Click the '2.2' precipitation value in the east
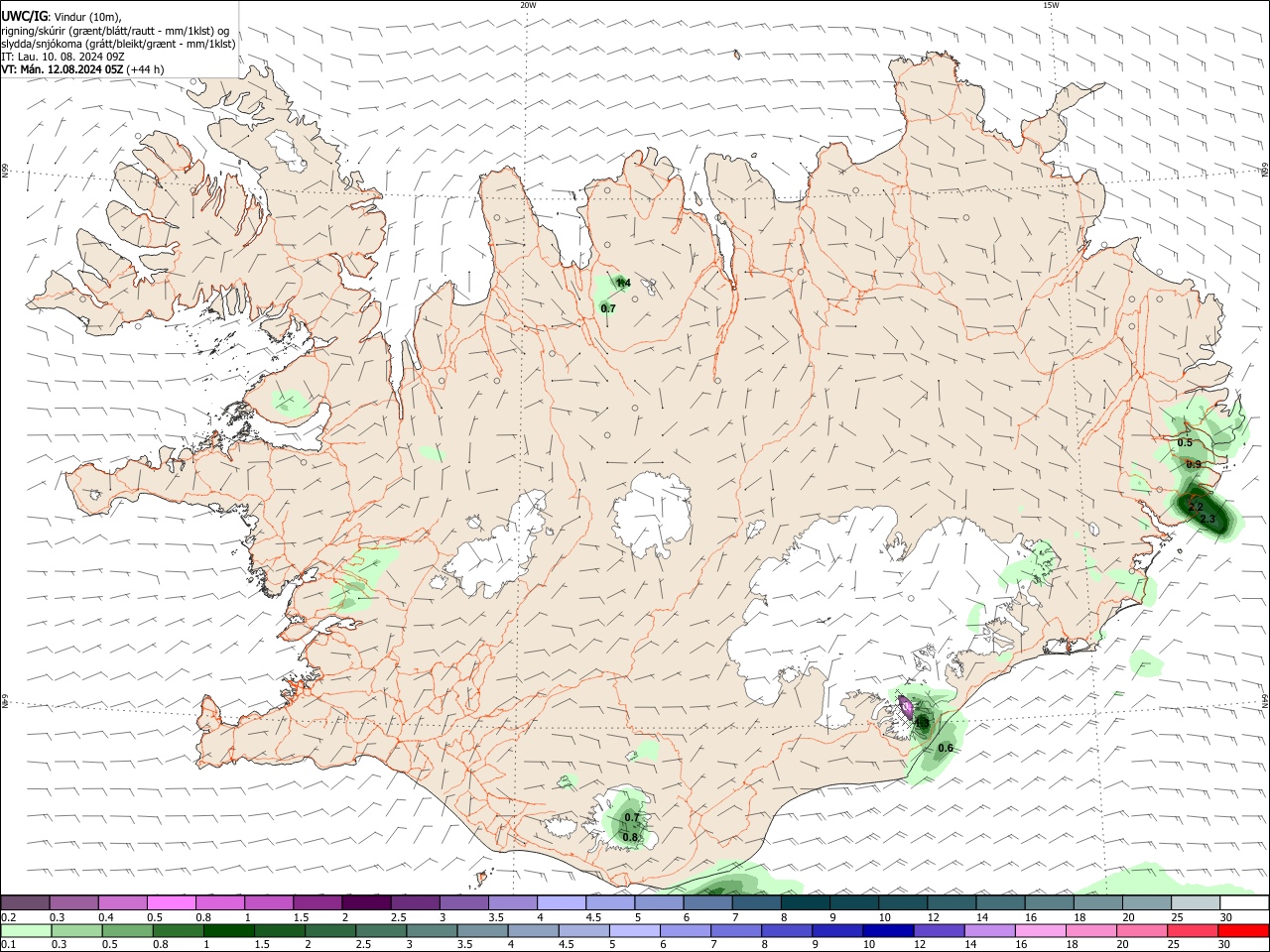 (1196, 508)
